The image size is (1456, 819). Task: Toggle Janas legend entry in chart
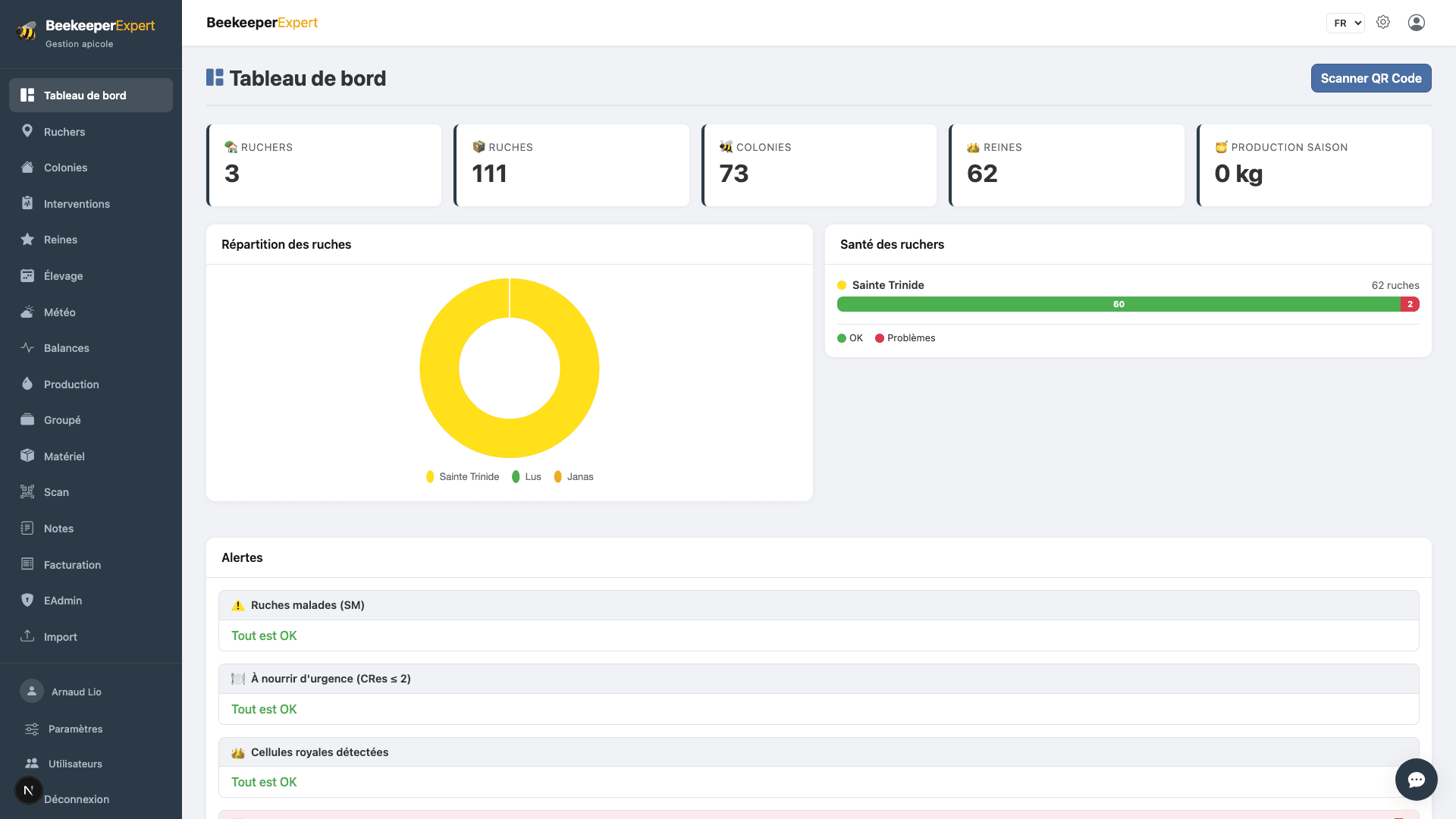tap(573, 477)
